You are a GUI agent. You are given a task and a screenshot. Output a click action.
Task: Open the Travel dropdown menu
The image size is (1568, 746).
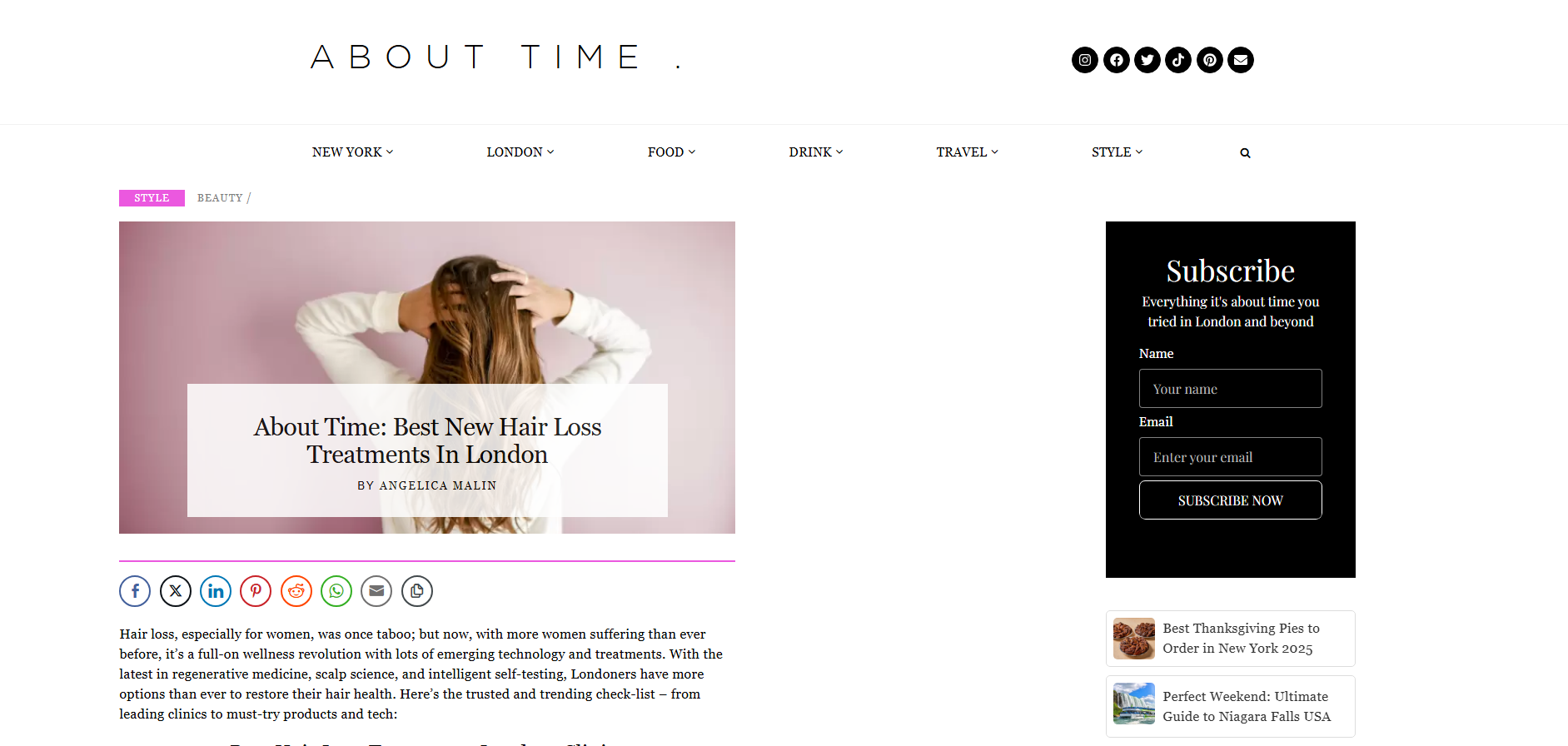pos(967,152)
